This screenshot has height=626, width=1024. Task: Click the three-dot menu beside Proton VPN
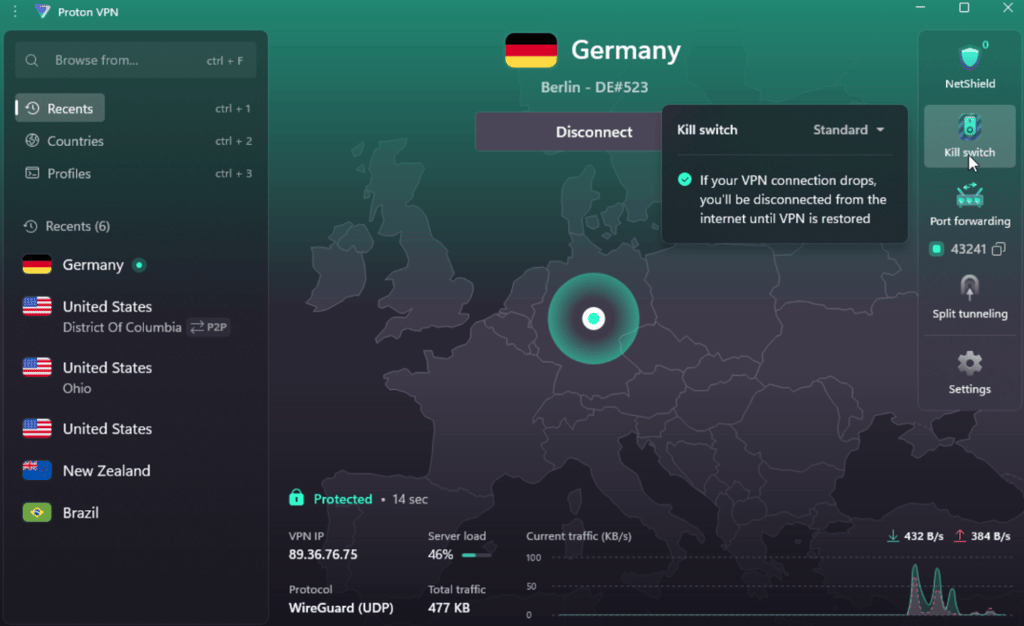click(x=15, y=12)
